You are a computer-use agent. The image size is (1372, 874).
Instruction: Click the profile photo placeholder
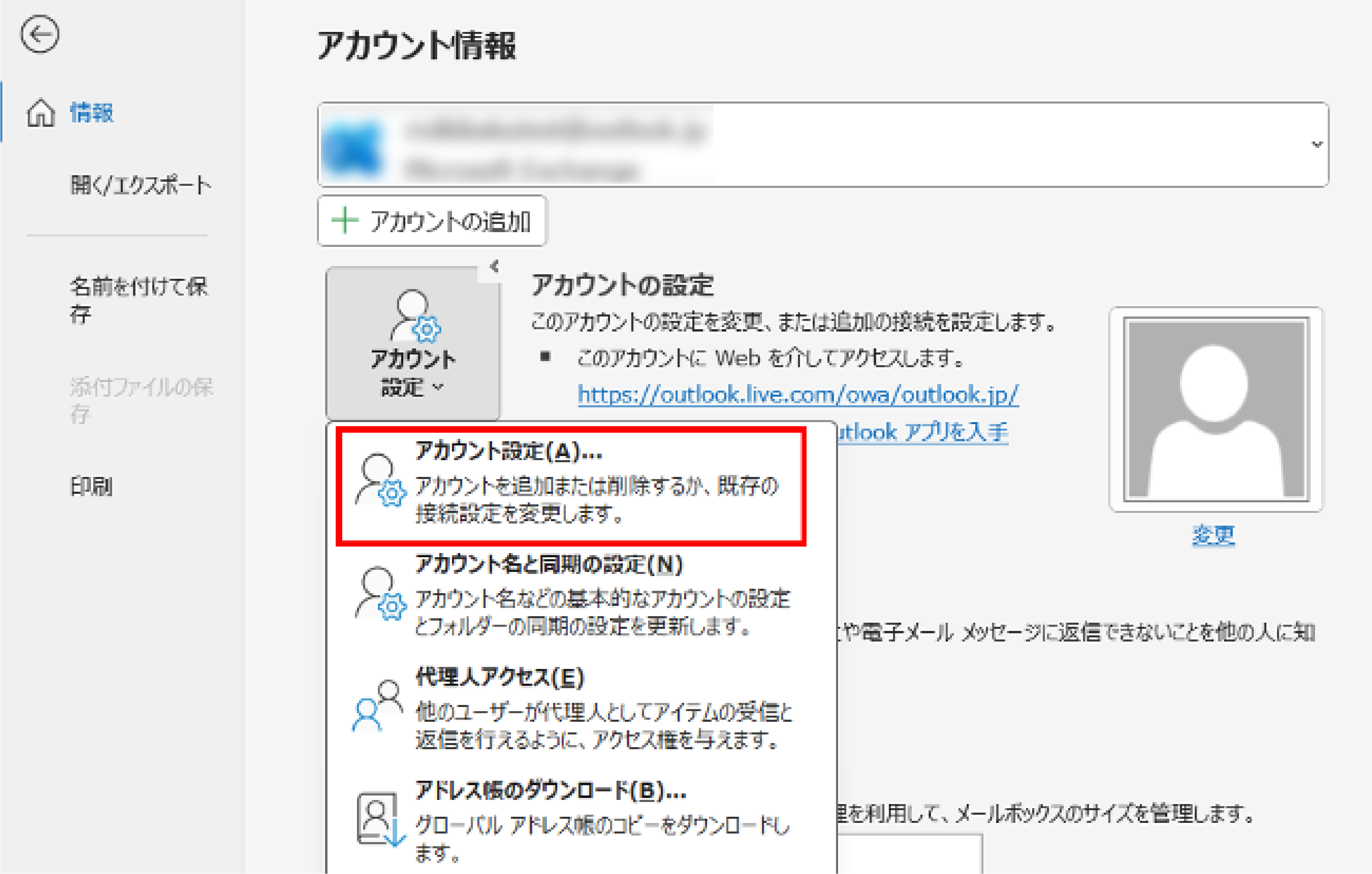pos(1216,409)
